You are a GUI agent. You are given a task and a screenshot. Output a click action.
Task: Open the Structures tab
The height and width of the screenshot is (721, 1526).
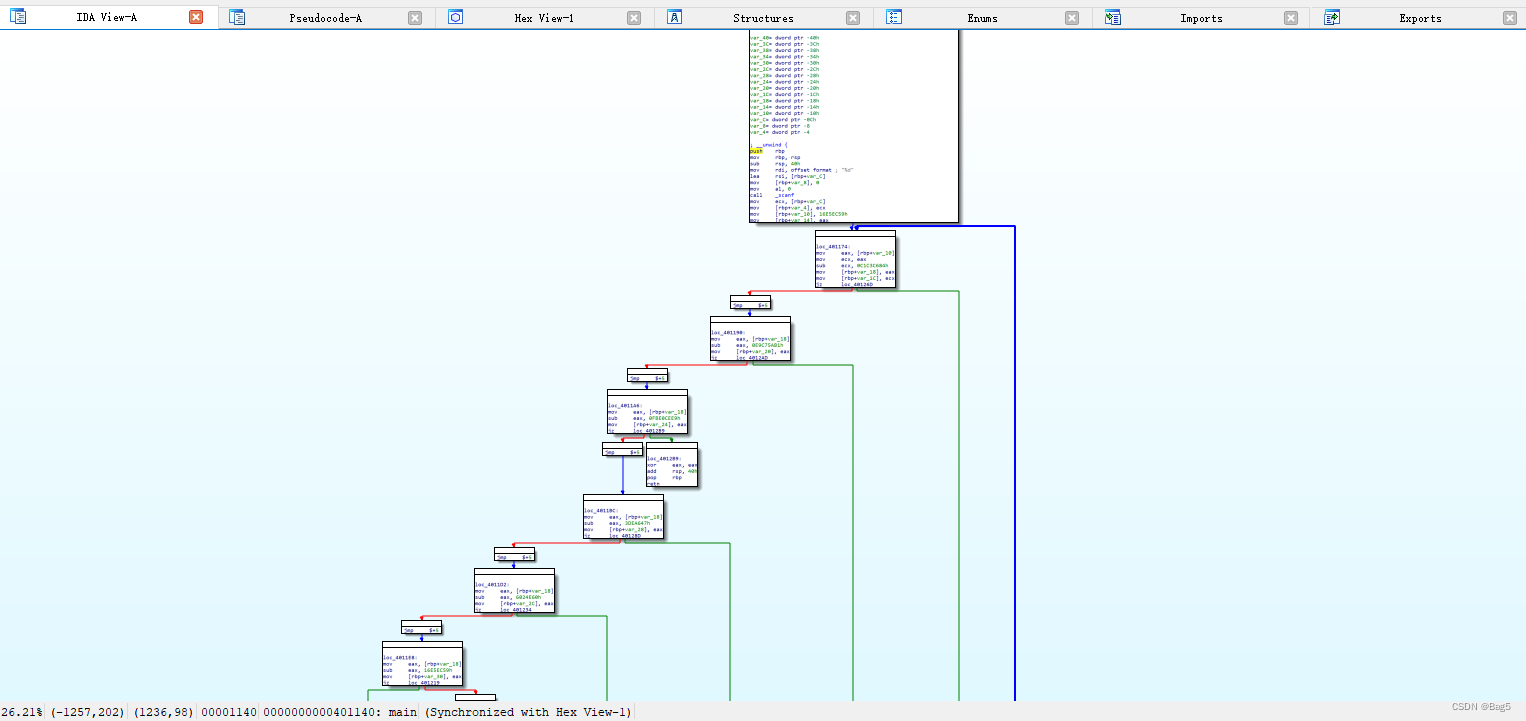point(763,18)
